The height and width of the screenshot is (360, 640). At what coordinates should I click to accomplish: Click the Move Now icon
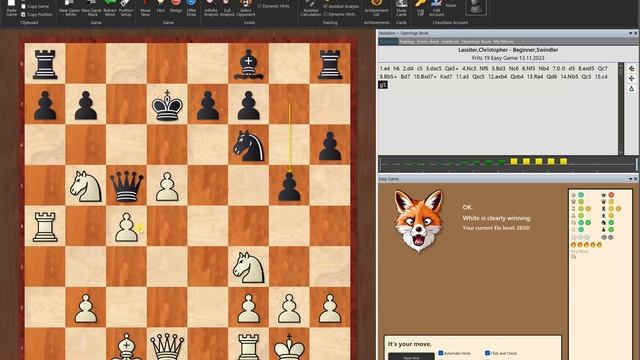pyautogui.click(x=145, y=8)
